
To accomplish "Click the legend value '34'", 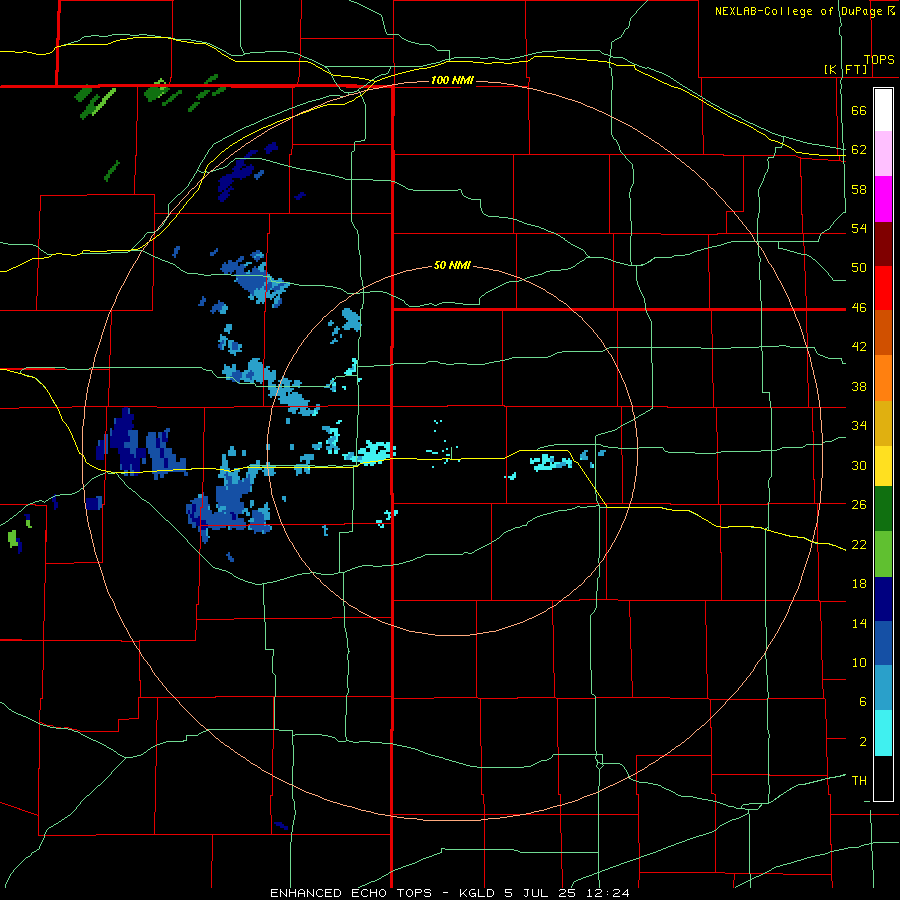I will pos(859,425).
